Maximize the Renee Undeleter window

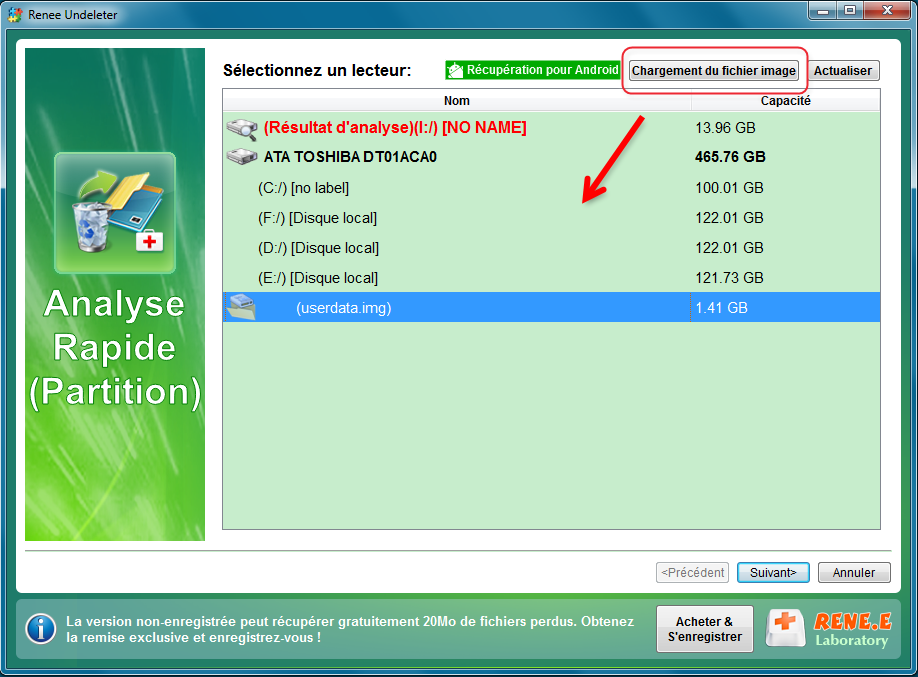[850, 11]
